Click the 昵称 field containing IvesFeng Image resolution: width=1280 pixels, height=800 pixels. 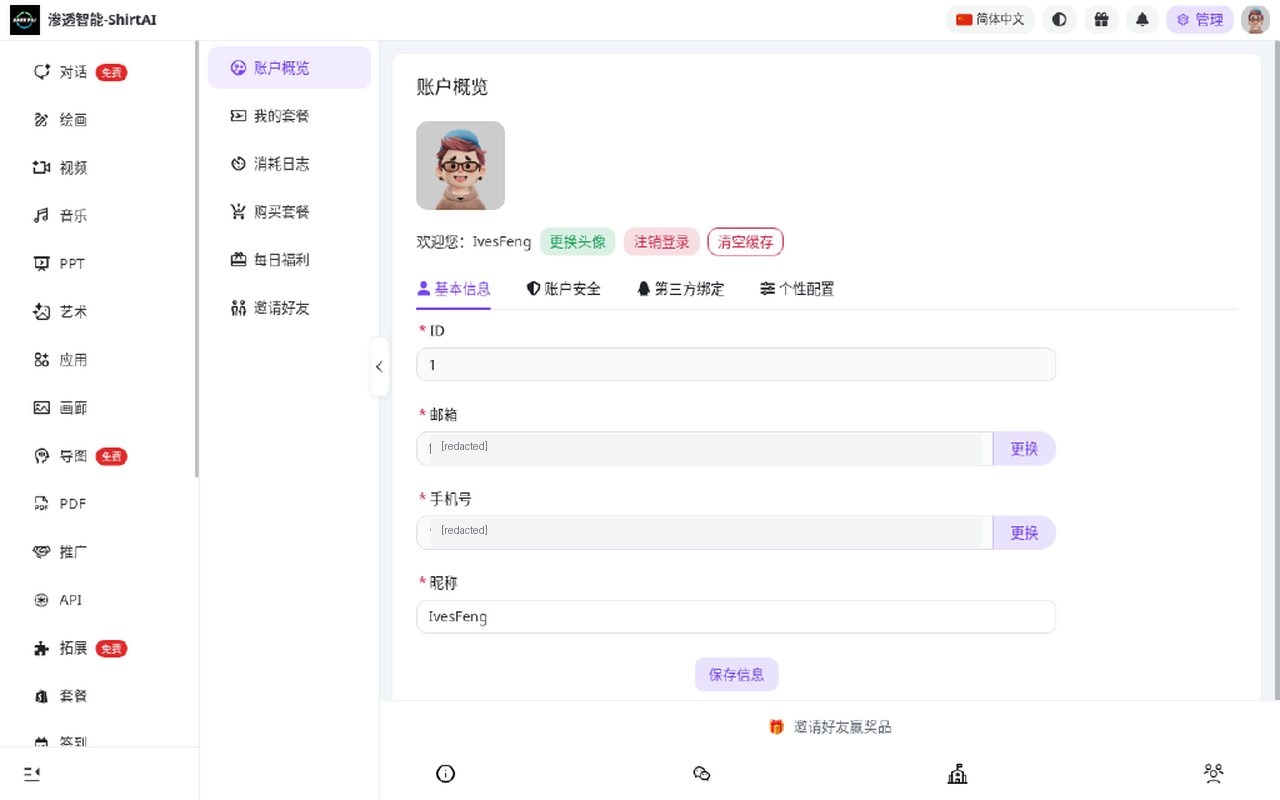click(x=736, y=617)
